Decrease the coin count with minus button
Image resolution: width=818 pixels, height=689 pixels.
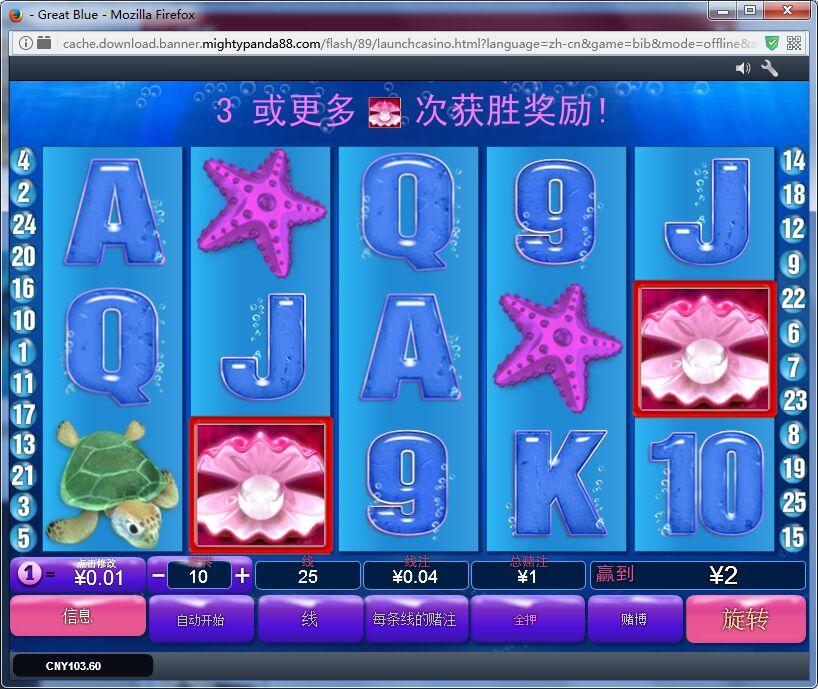(158, 575)
